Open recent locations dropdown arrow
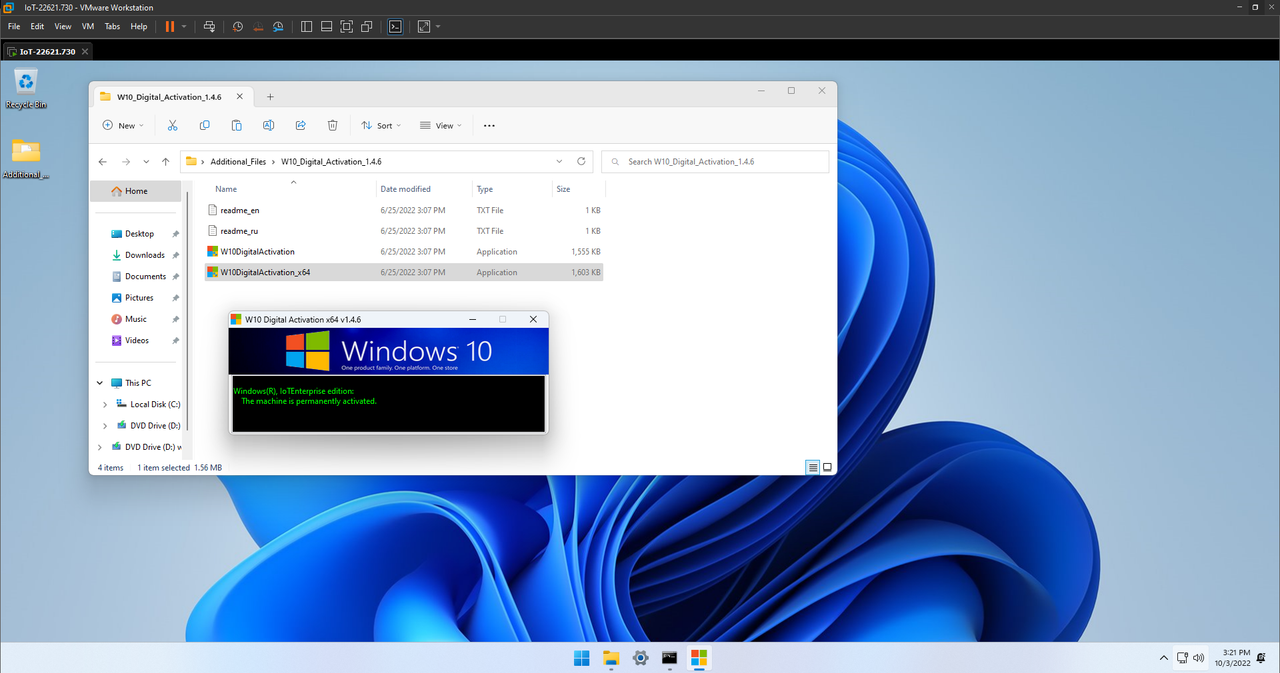The width and height of the screenshot is (1280, 673). coord(147,161)
